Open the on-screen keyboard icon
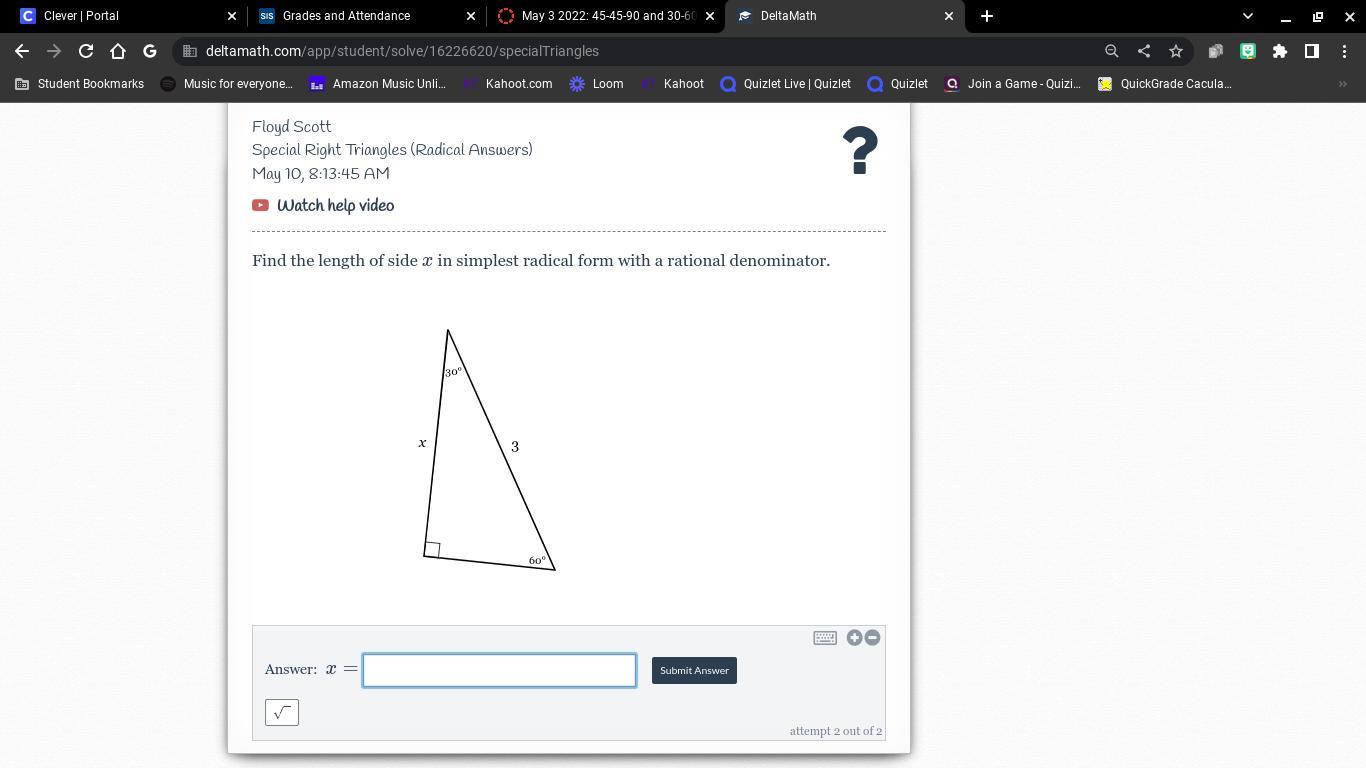This screenshot has height=768, width=1366. coord(825,638)
